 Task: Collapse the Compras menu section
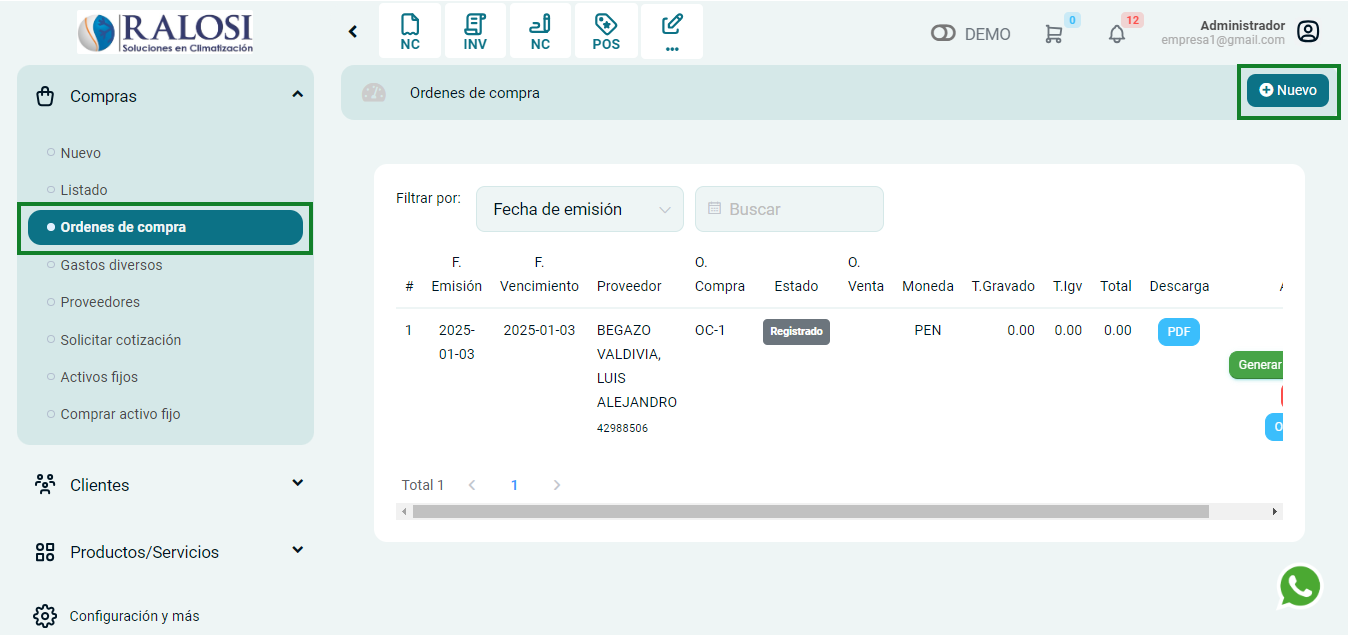[x=297, y=95]
